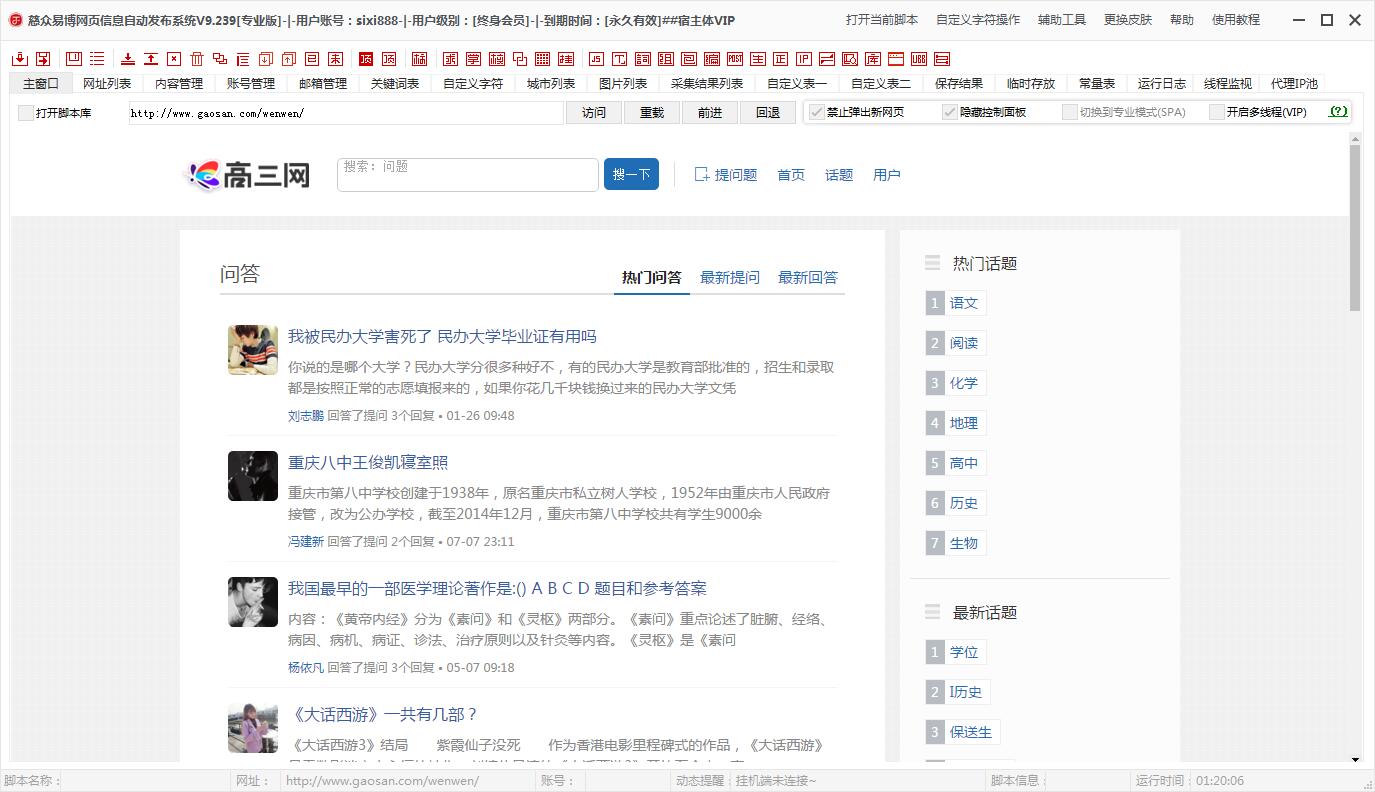Screen dimensions: 1375x792
Task: Click the download arrow toolbar icon
Action: pos(128,59)
